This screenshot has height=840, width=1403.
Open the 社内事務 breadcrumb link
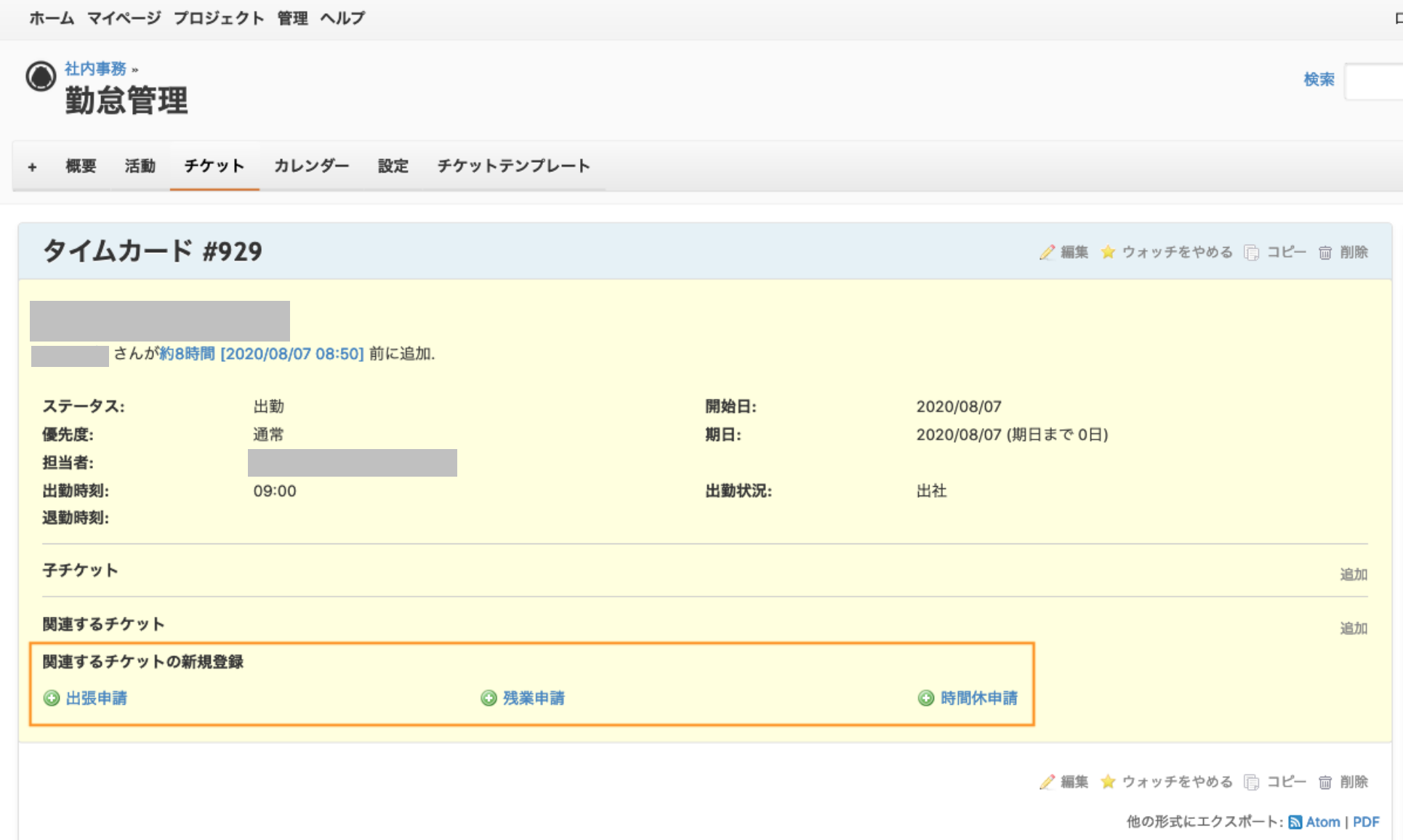[x=95, y=68]
